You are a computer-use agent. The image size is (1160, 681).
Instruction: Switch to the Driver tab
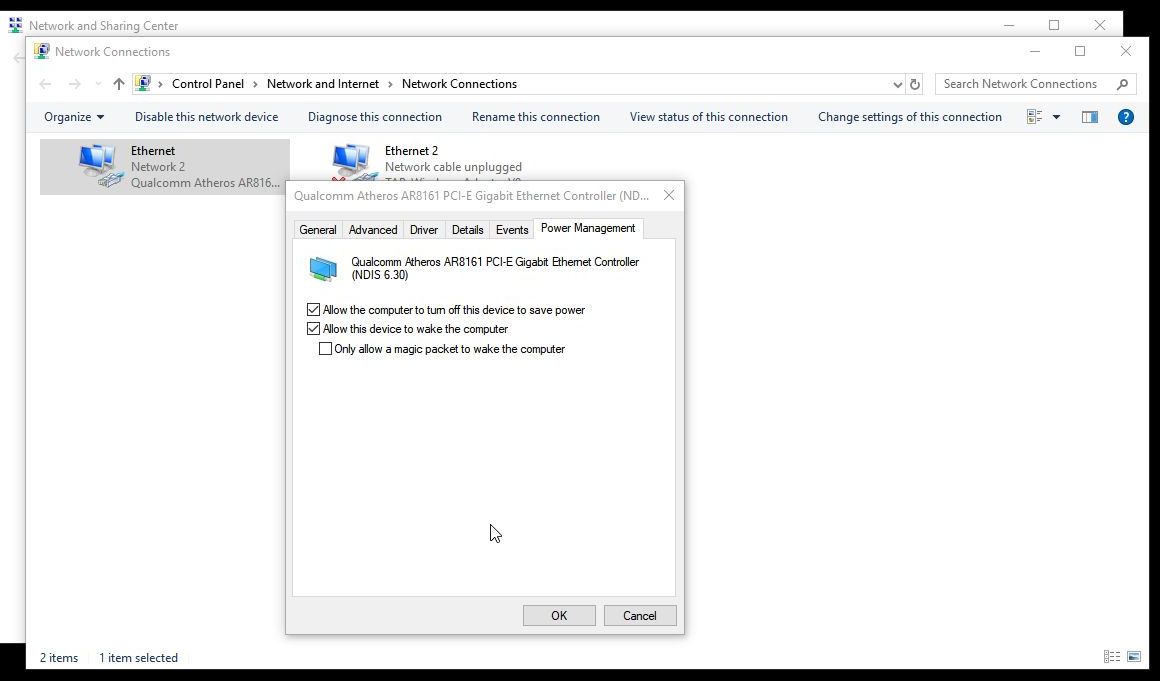pos(424,230)
